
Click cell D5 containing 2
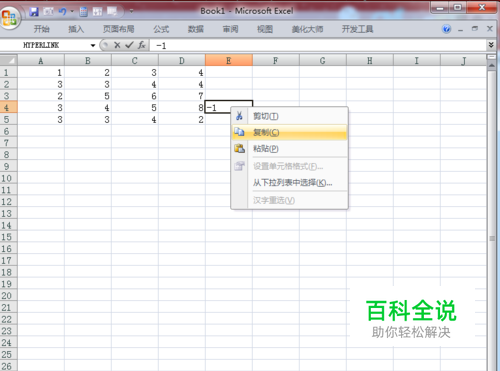pos(182,119)
